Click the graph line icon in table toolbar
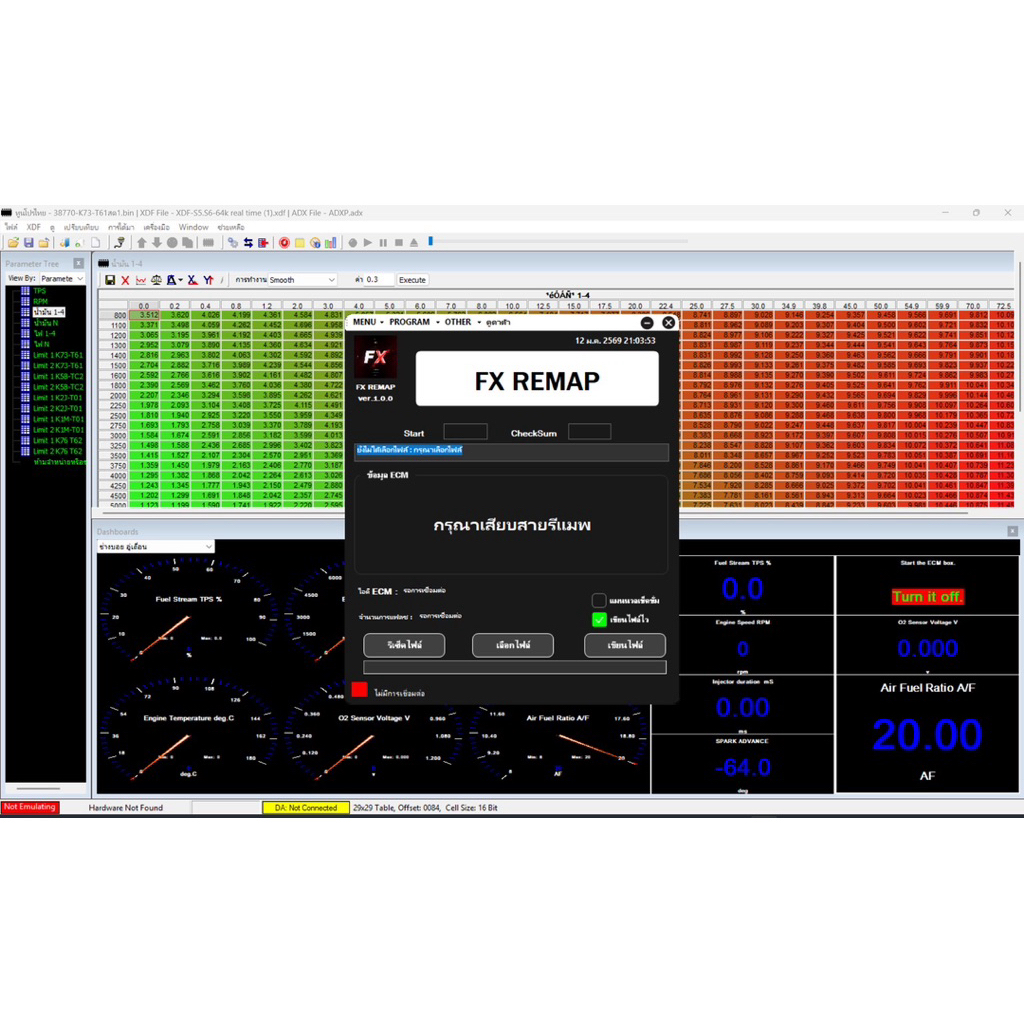The height and width of the screenshot is (1024, 1024). click(140, 280)
